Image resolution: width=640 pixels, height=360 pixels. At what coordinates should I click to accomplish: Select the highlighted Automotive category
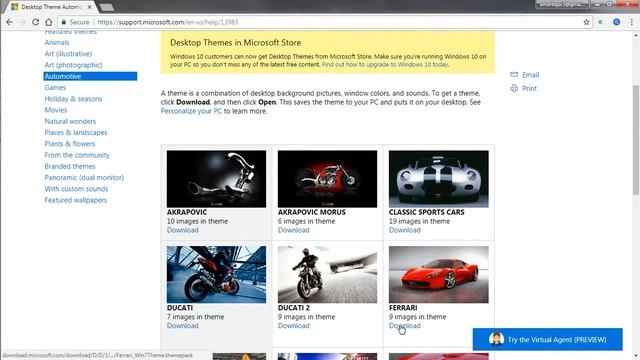[90, 76]
